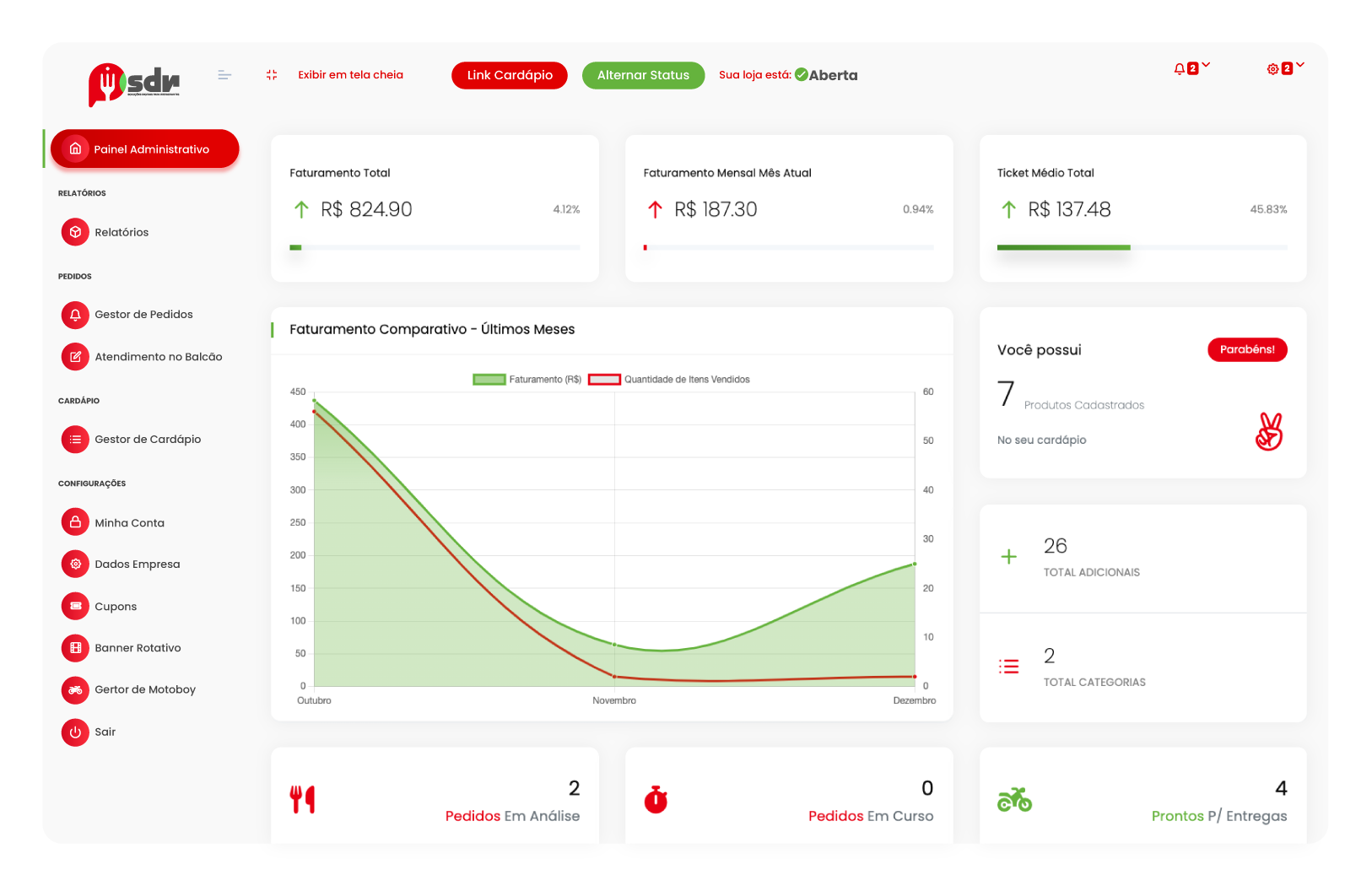Image resolution: width=1372 pixels, height=886 pixels.
Task: Click Pedidos Em Análise label
Action: pyautogui.click(x=512, y=816)
